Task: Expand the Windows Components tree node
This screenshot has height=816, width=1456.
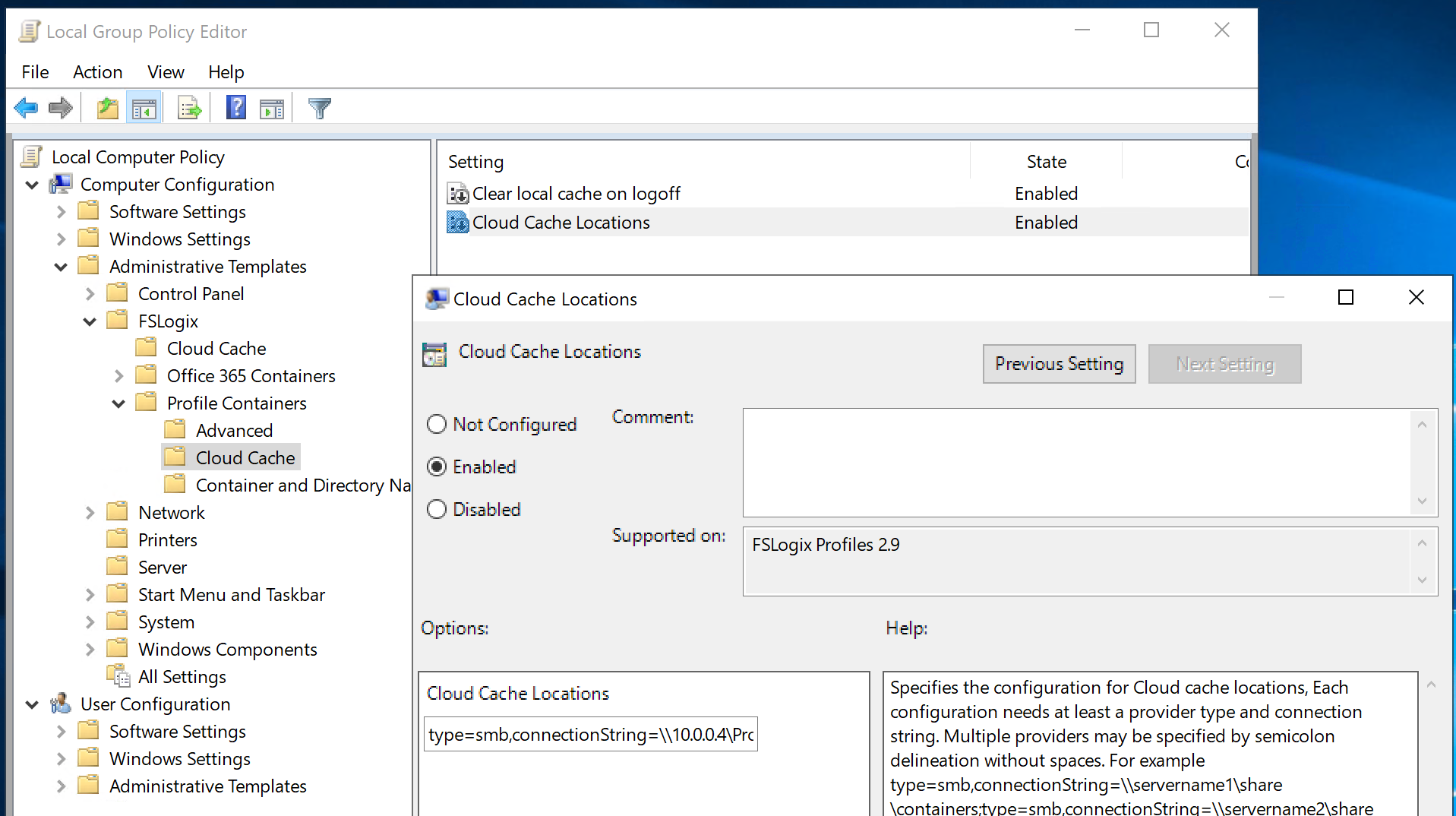Action: [90, 649]
